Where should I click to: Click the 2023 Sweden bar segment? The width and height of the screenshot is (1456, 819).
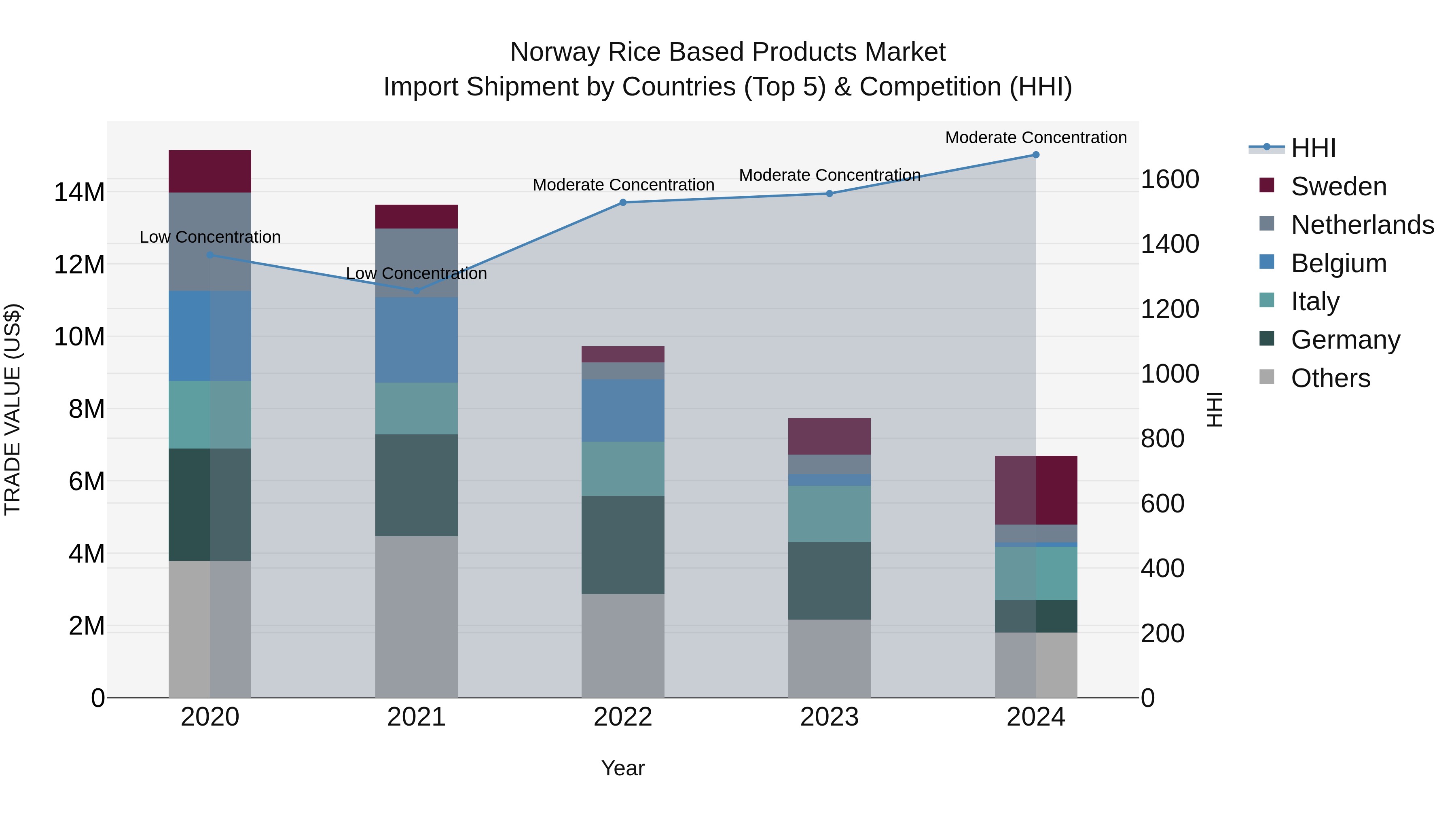830,436
